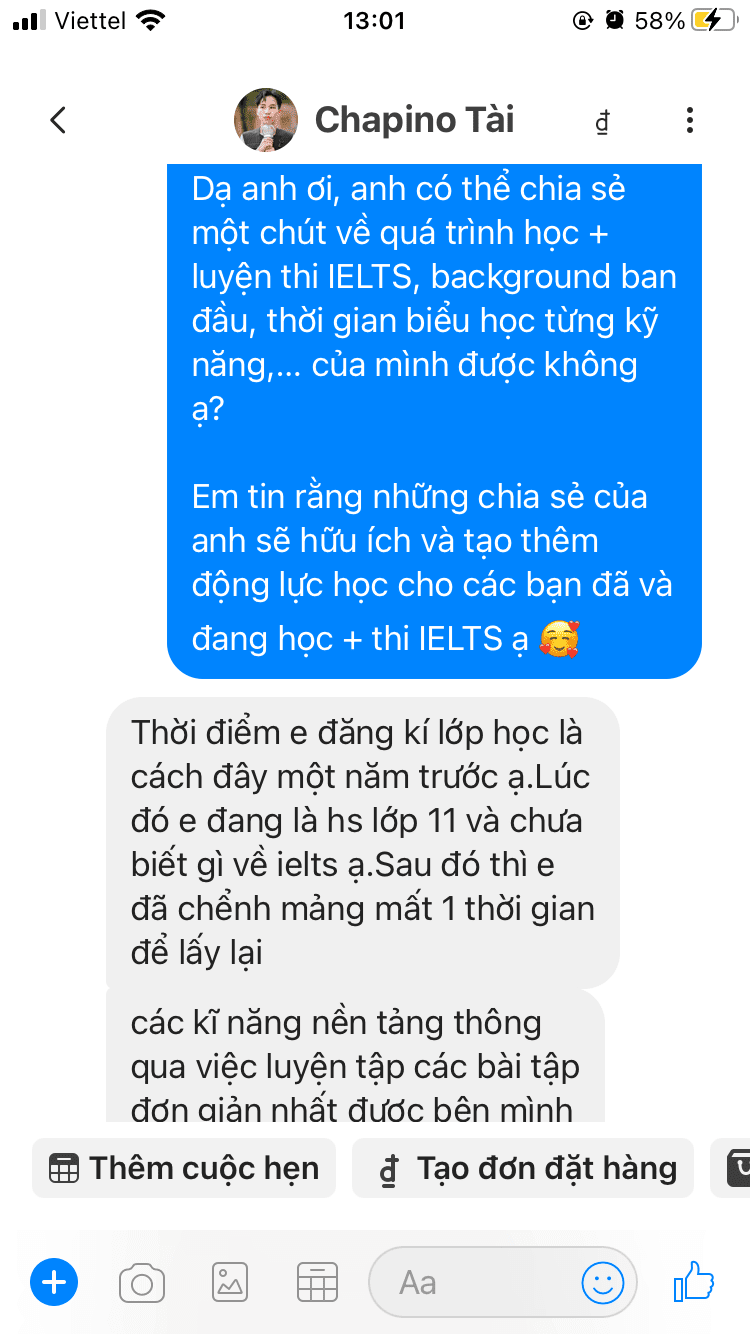Tap the 13:01 clock in status bar
Image resolution: width=750 pixels, height=1334 pixels.
374,20
